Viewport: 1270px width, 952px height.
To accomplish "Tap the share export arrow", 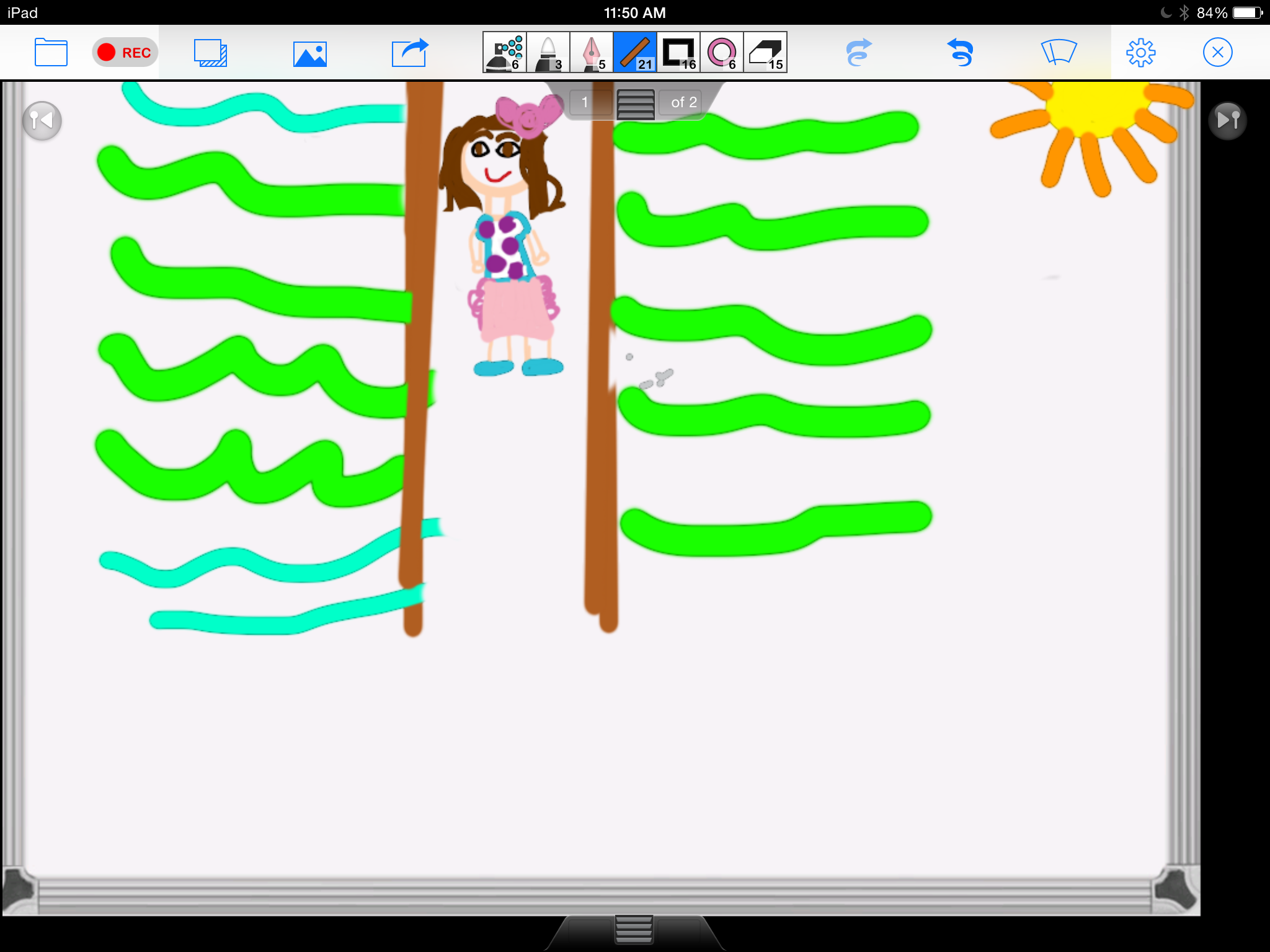I will [410, 53].
